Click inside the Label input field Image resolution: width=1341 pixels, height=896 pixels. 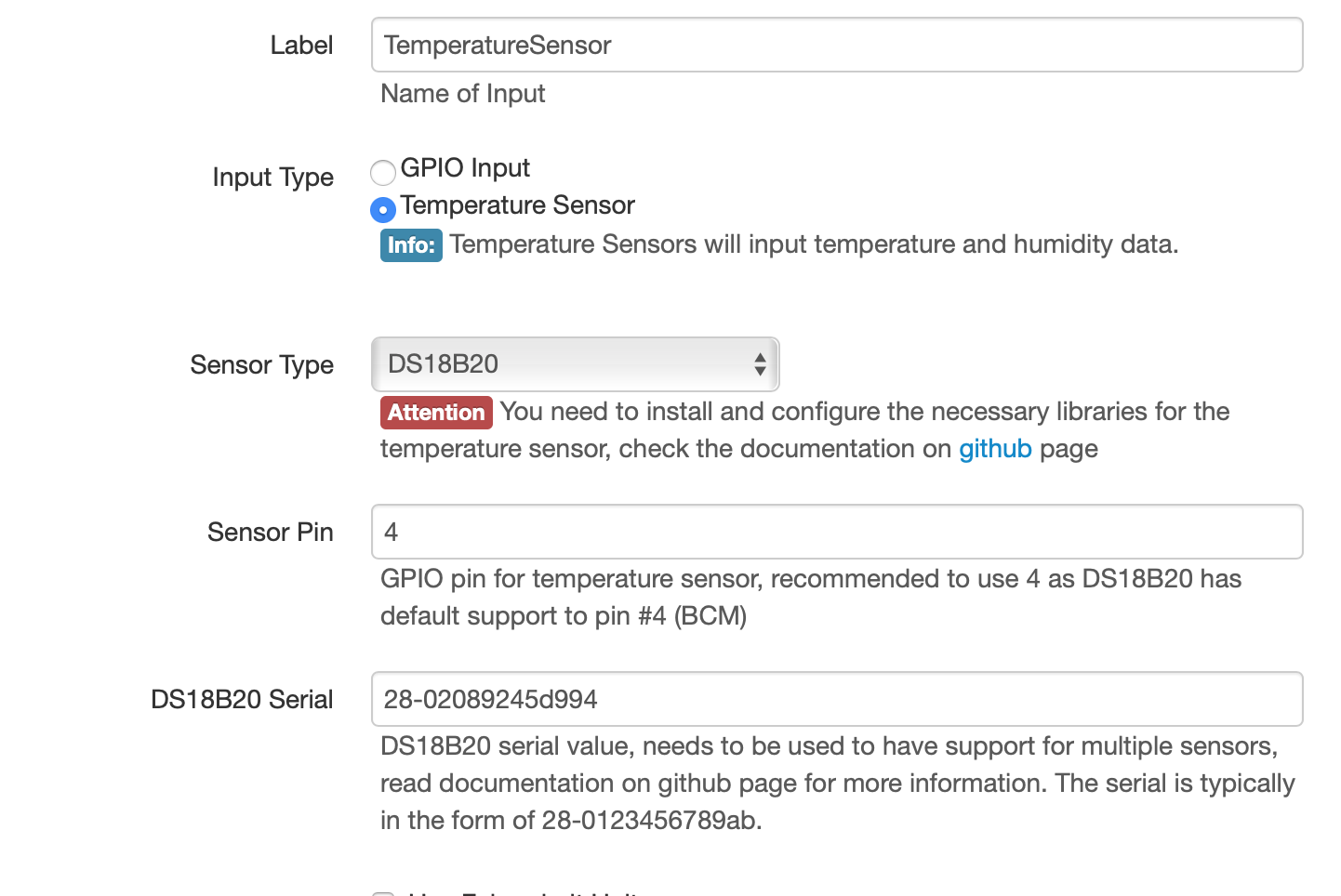coord(835,45)
